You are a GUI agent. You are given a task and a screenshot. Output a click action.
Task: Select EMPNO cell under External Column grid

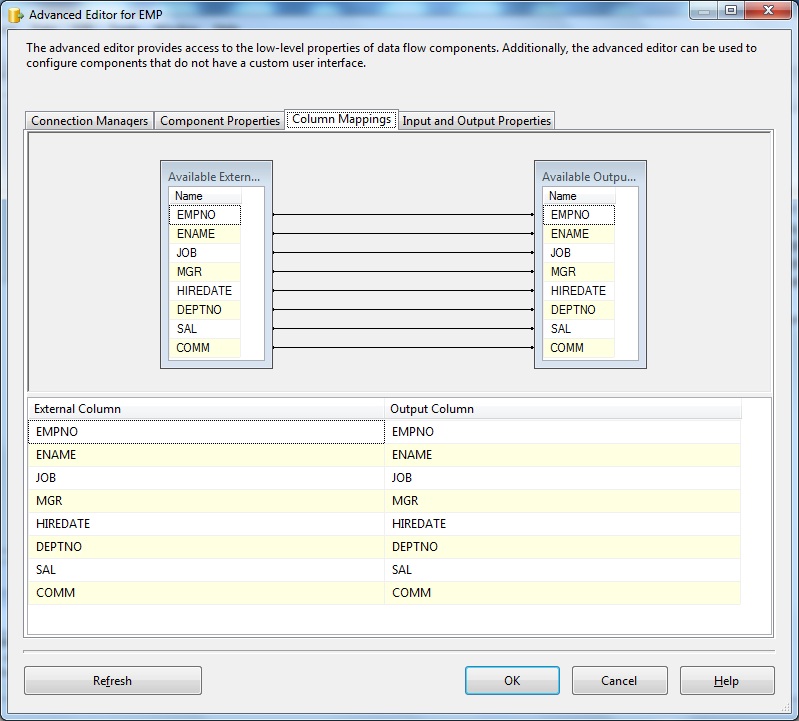206,432
